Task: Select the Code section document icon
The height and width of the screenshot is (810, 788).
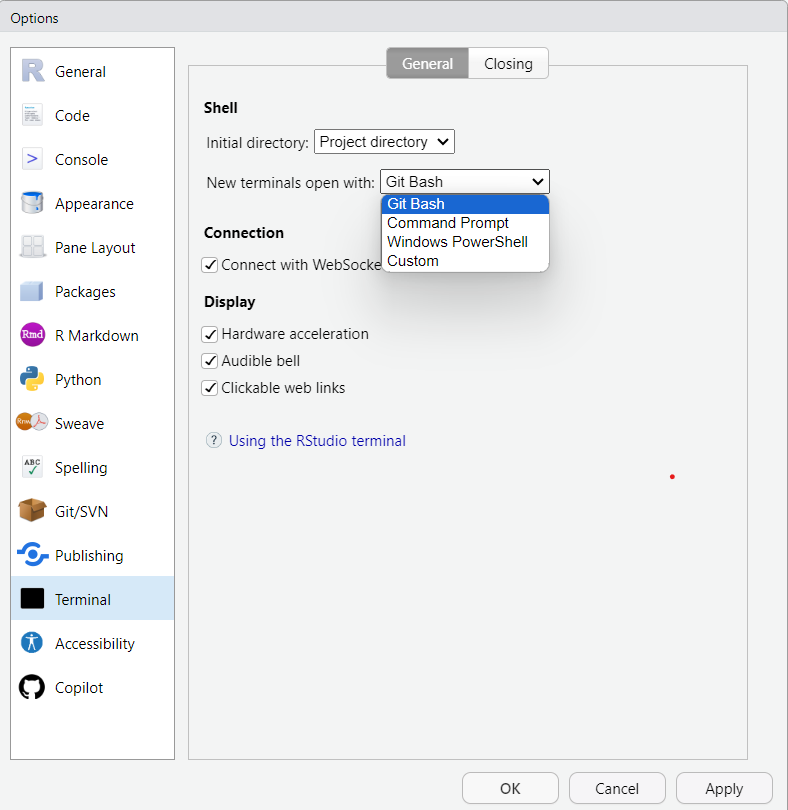Action: [x=33, y=115]
